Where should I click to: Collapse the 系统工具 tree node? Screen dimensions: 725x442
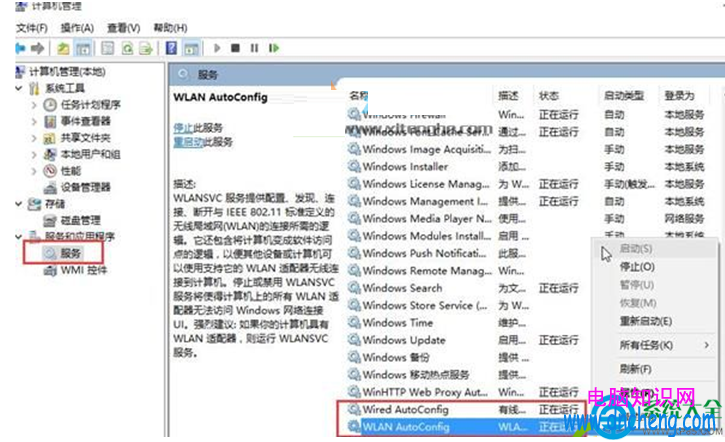tap(19, 88)
